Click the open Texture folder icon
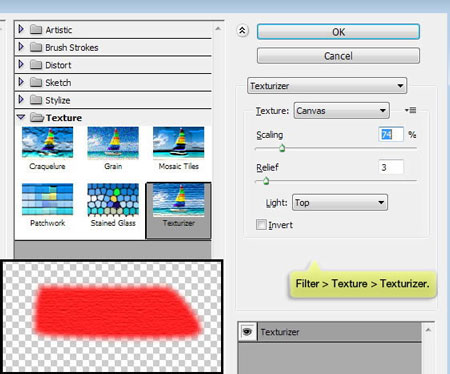450x374 pixels. tap(37, 117)
